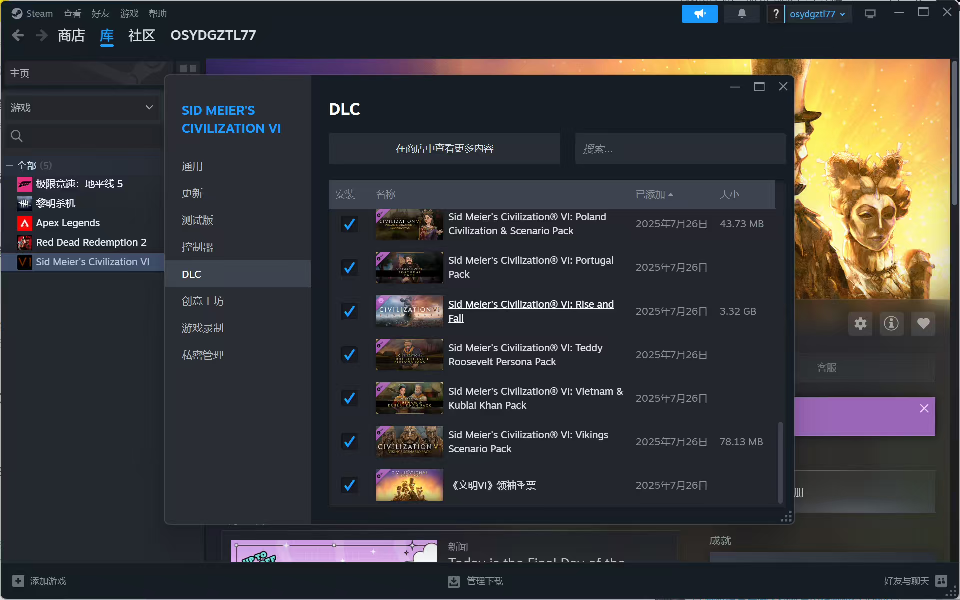Go to the 商店 store tab
The width and height of the screenshot is (960, 600).
pos(71,36)
